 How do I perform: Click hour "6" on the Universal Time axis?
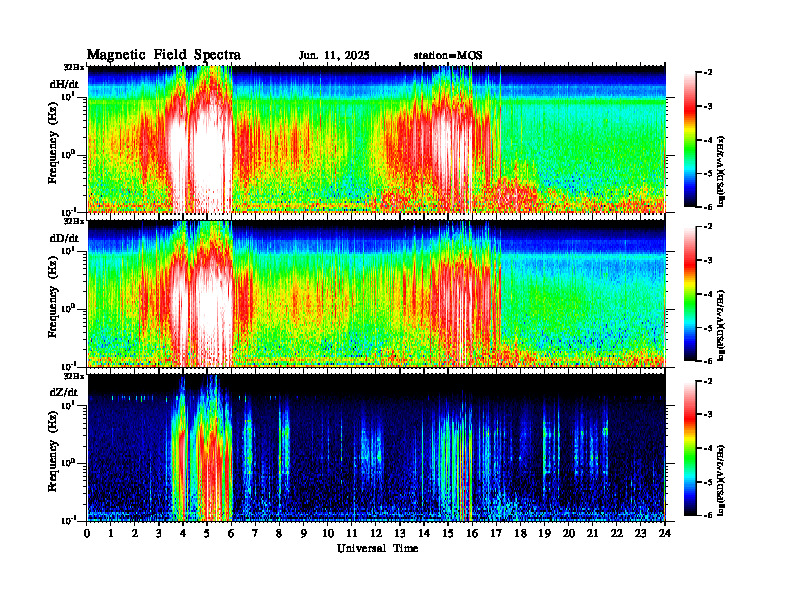[x=231, y=533]
